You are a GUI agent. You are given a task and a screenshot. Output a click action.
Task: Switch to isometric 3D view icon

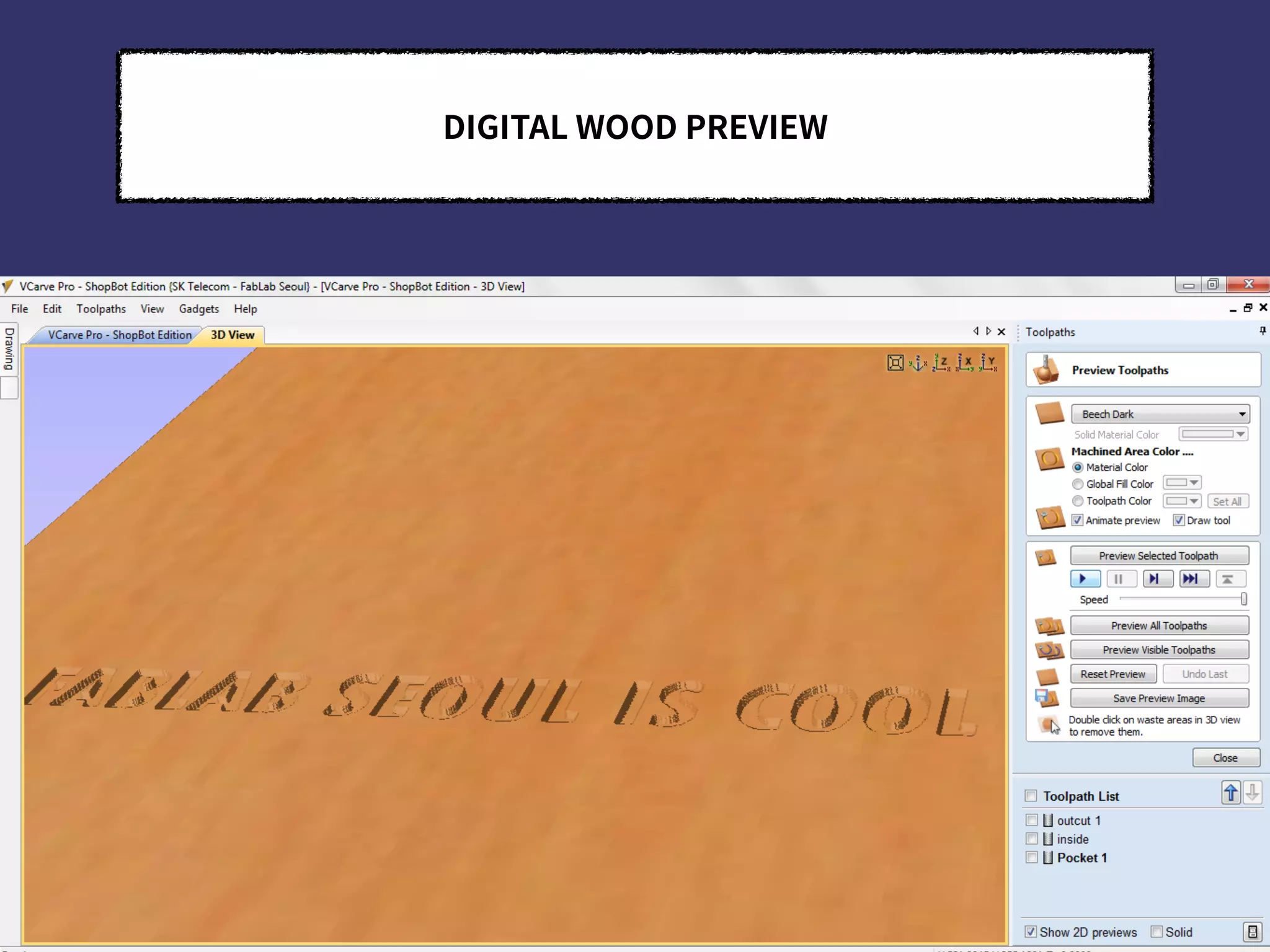[918, 363]
